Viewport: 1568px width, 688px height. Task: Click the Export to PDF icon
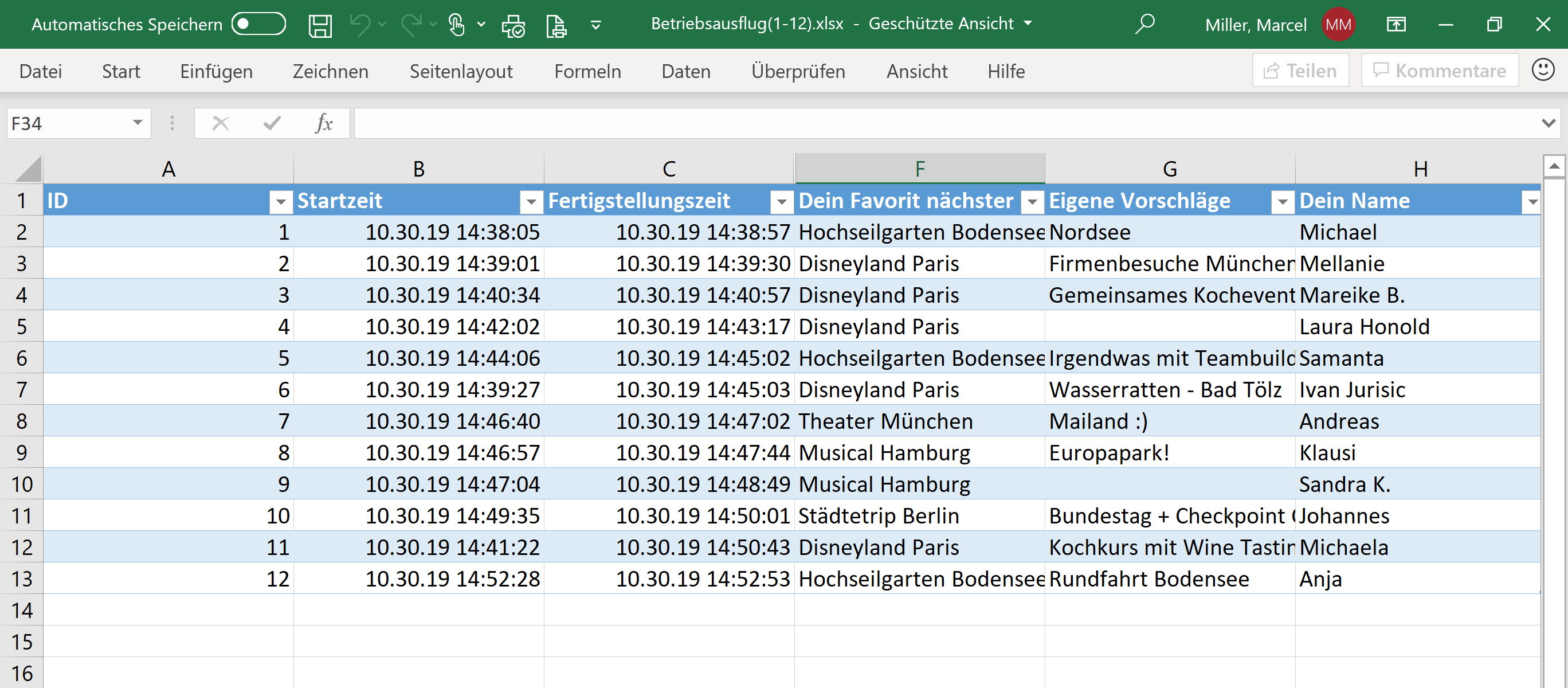(x=556, y=26)
